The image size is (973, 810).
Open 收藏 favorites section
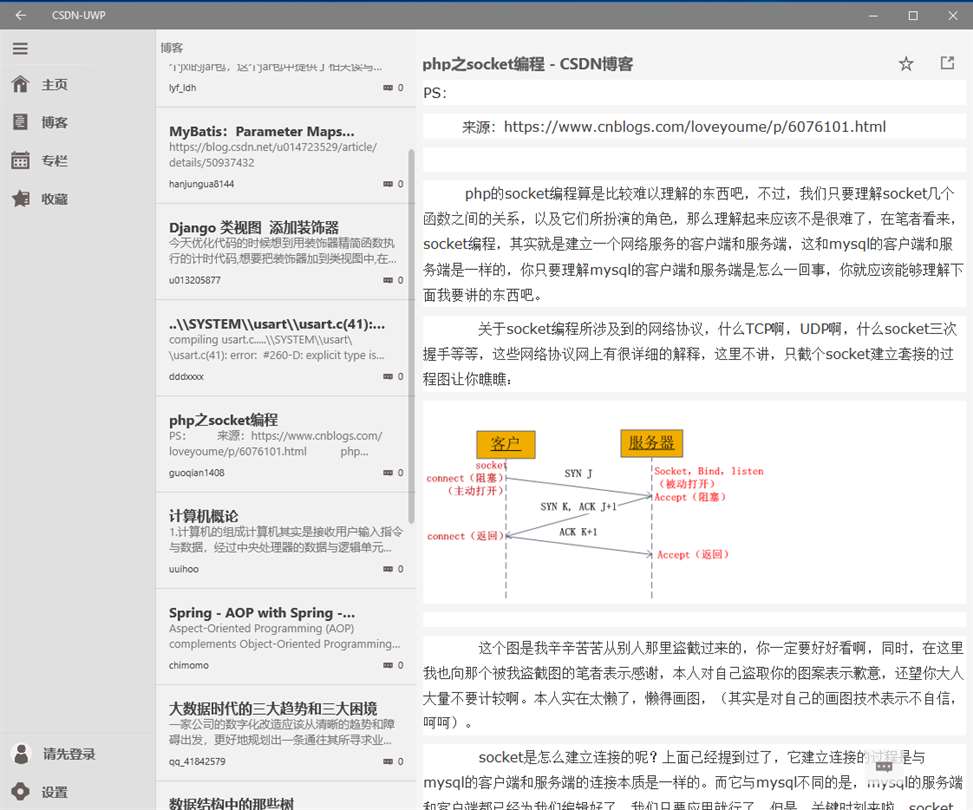(x=55, y=199)
